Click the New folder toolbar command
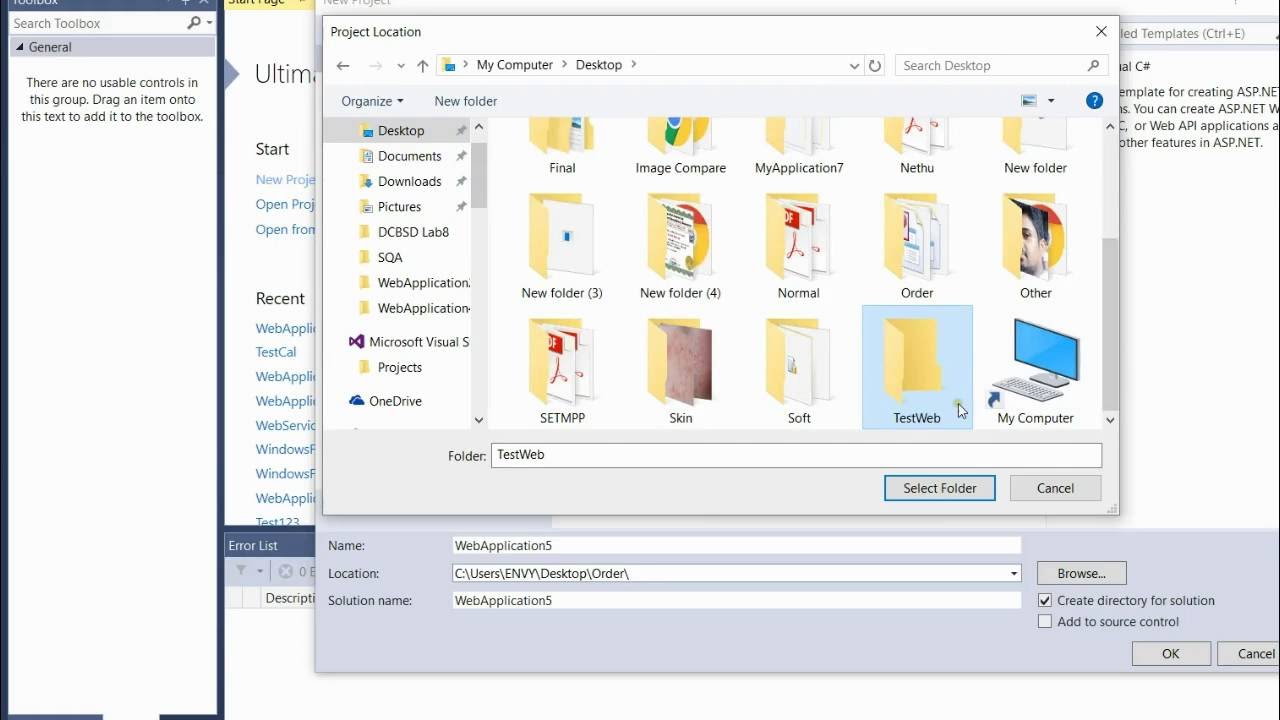Image resolution: width=1280 pixels, height=720 pixels. pyautogui.click(x=466, y=101)
